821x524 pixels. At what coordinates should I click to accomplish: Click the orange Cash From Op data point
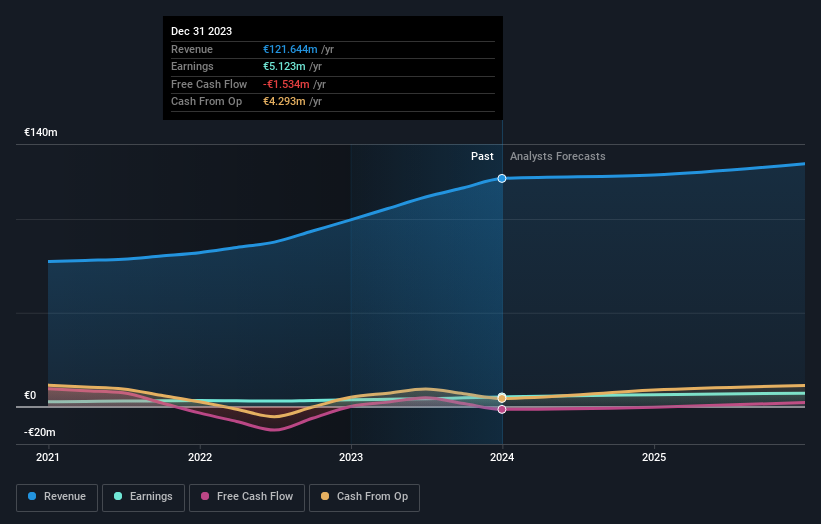coord(502,398)
